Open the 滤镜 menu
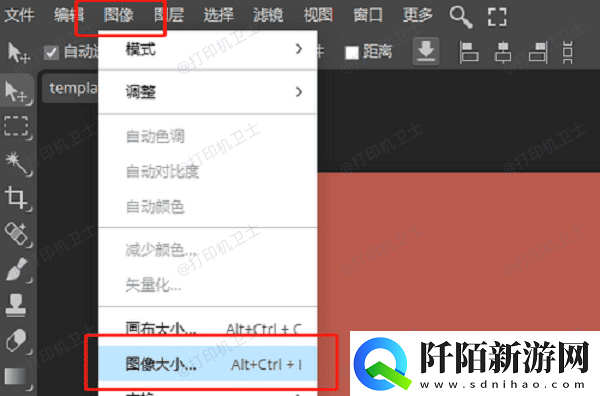This screenshot has width=600, height=396. click(x=268, y=15)
